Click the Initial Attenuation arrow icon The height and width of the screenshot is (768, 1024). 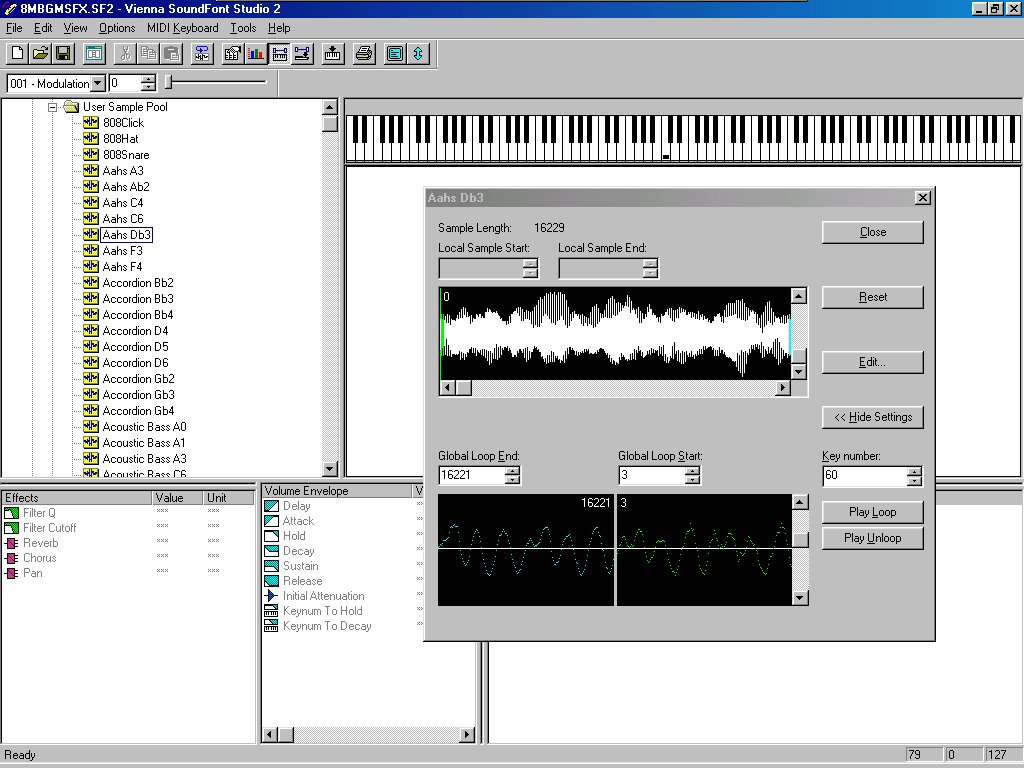[x=271, y=596]
